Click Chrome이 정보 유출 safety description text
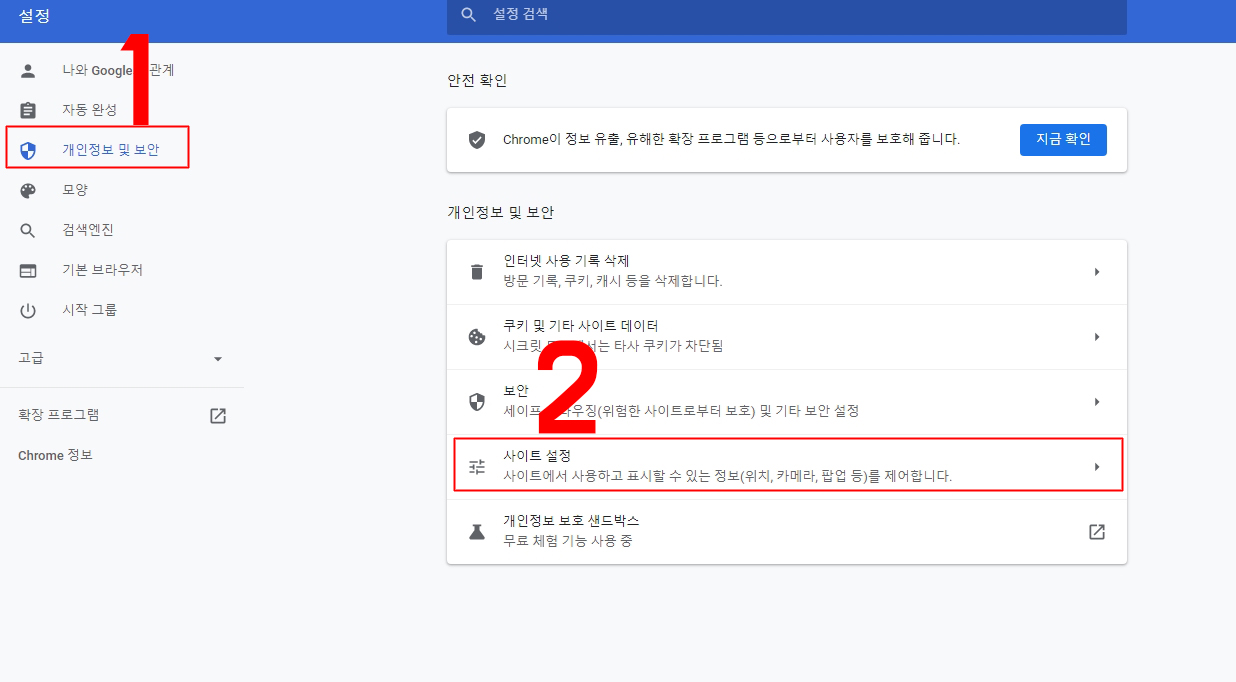1236x682 pixels. point(731,140)
